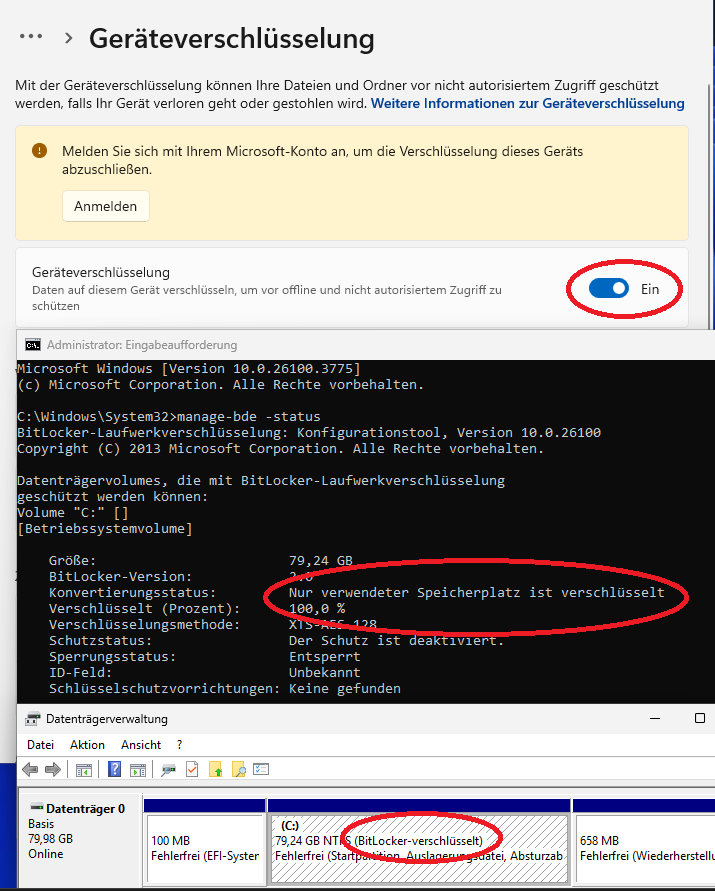Turn off the Geräteverschlüsselung toggle
Screen dimensions: 715x891
[x=609, y=289]
